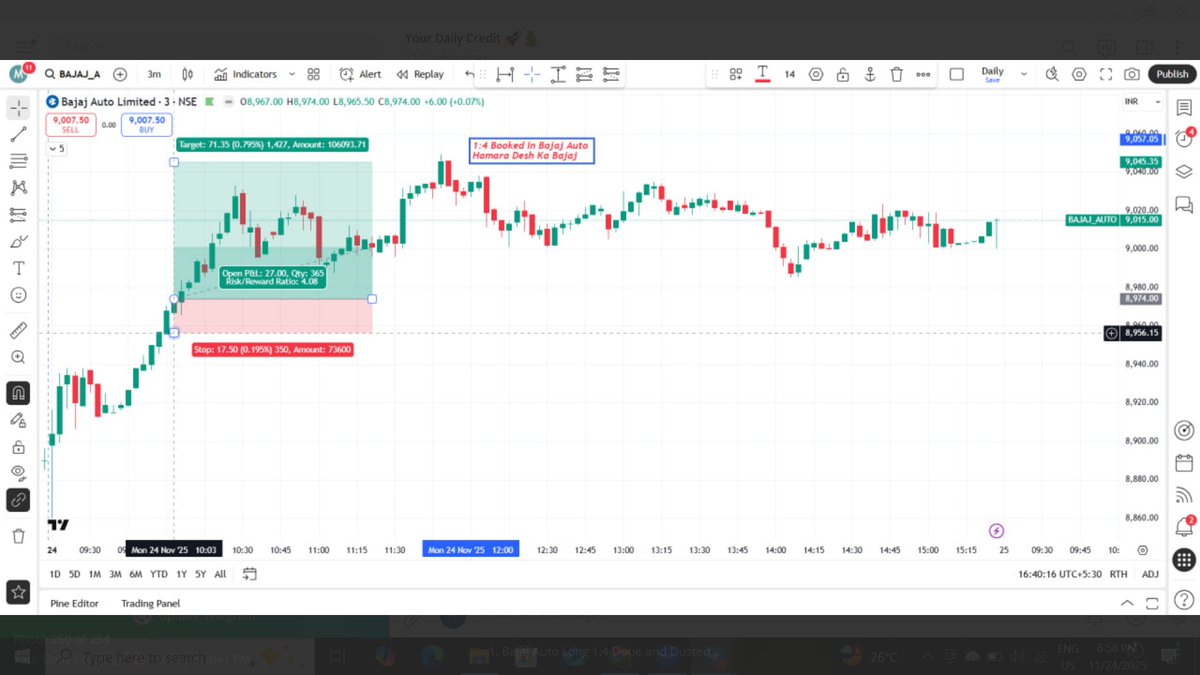Screen dimensions: 1200x675
Task: Select the Measure ruler tool
Action: pos(20,330)
